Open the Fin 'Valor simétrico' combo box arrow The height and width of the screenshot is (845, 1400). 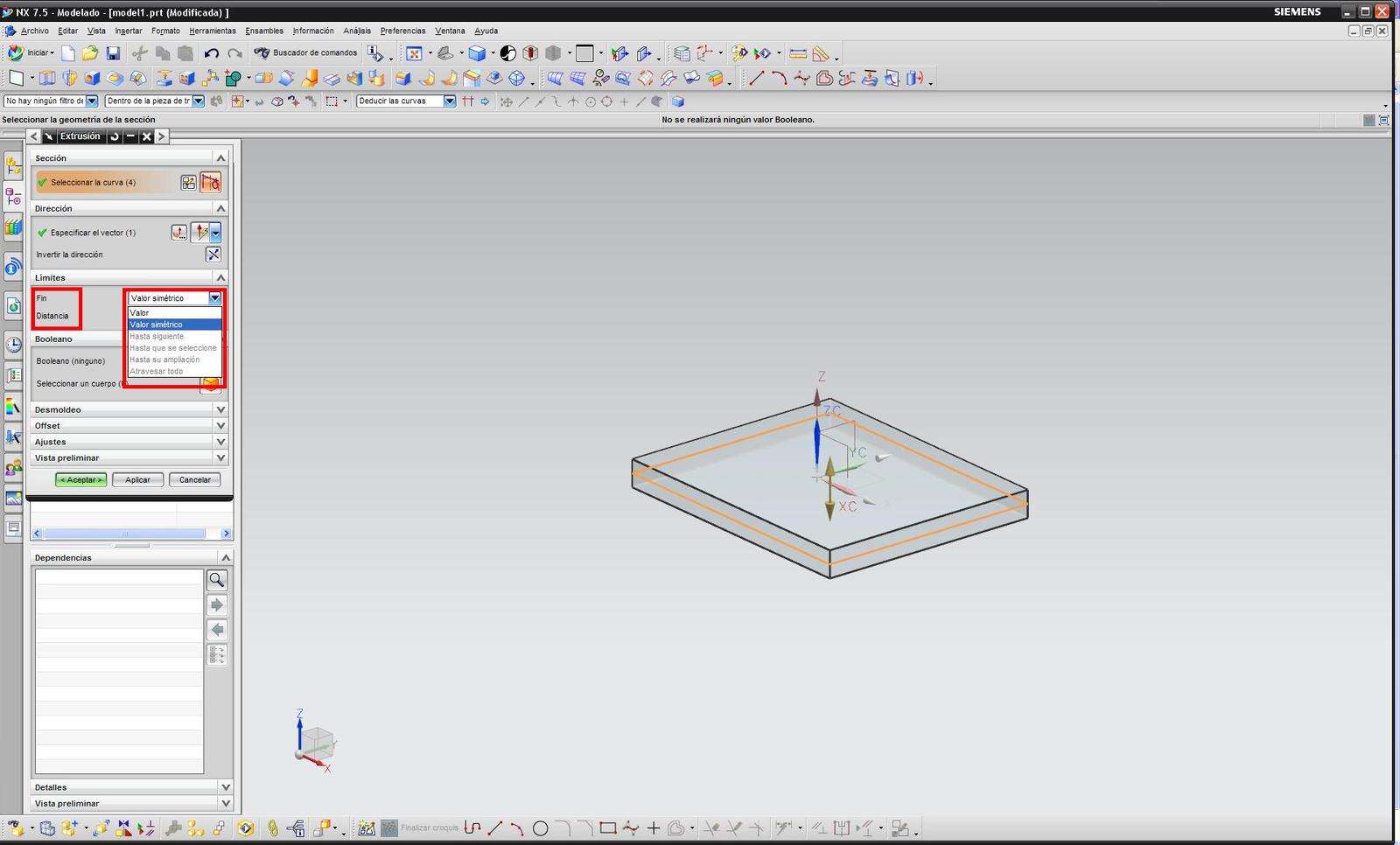tap(215, 298)
